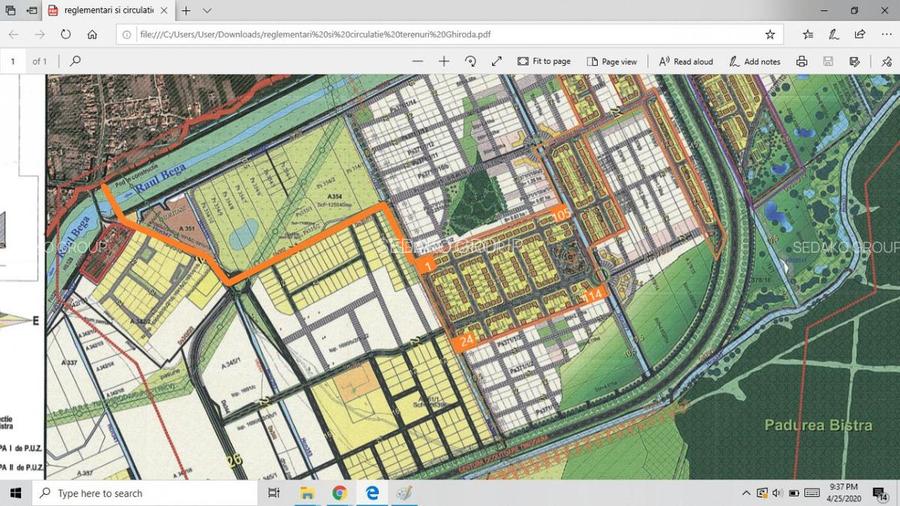The width and height of the screenshot is (900, 506).
Task: Open the Share icon in browser toolbar
Action: click(859, 34)
